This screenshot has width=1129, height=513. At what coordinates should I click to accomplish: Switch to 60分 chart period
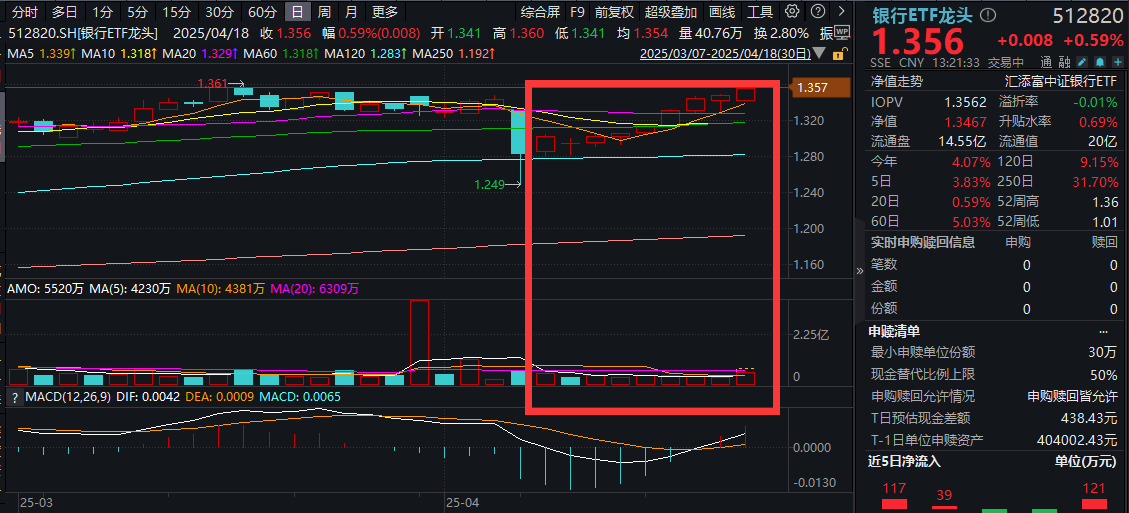point(262,12)
